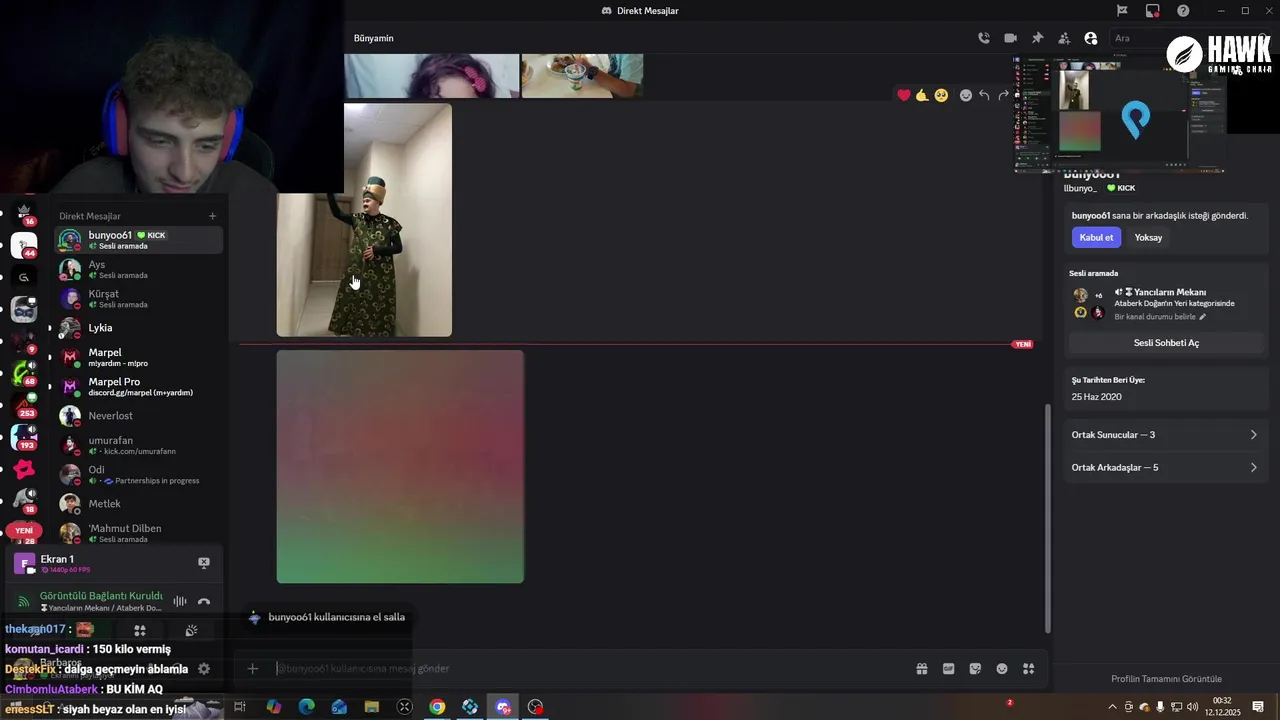This screenshot has width=1280, height=720.
Task: Start a video call in the DM header
Action: (x=1010, y=38)
